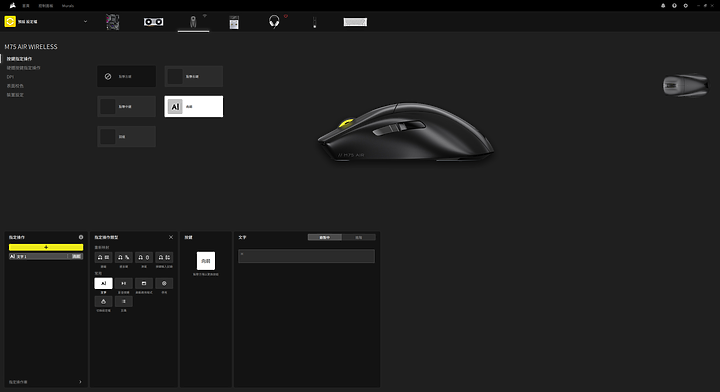This screenshot has width=720, height=392.
Task: Expand the profile selector dropdown
Action: [85, 22]
